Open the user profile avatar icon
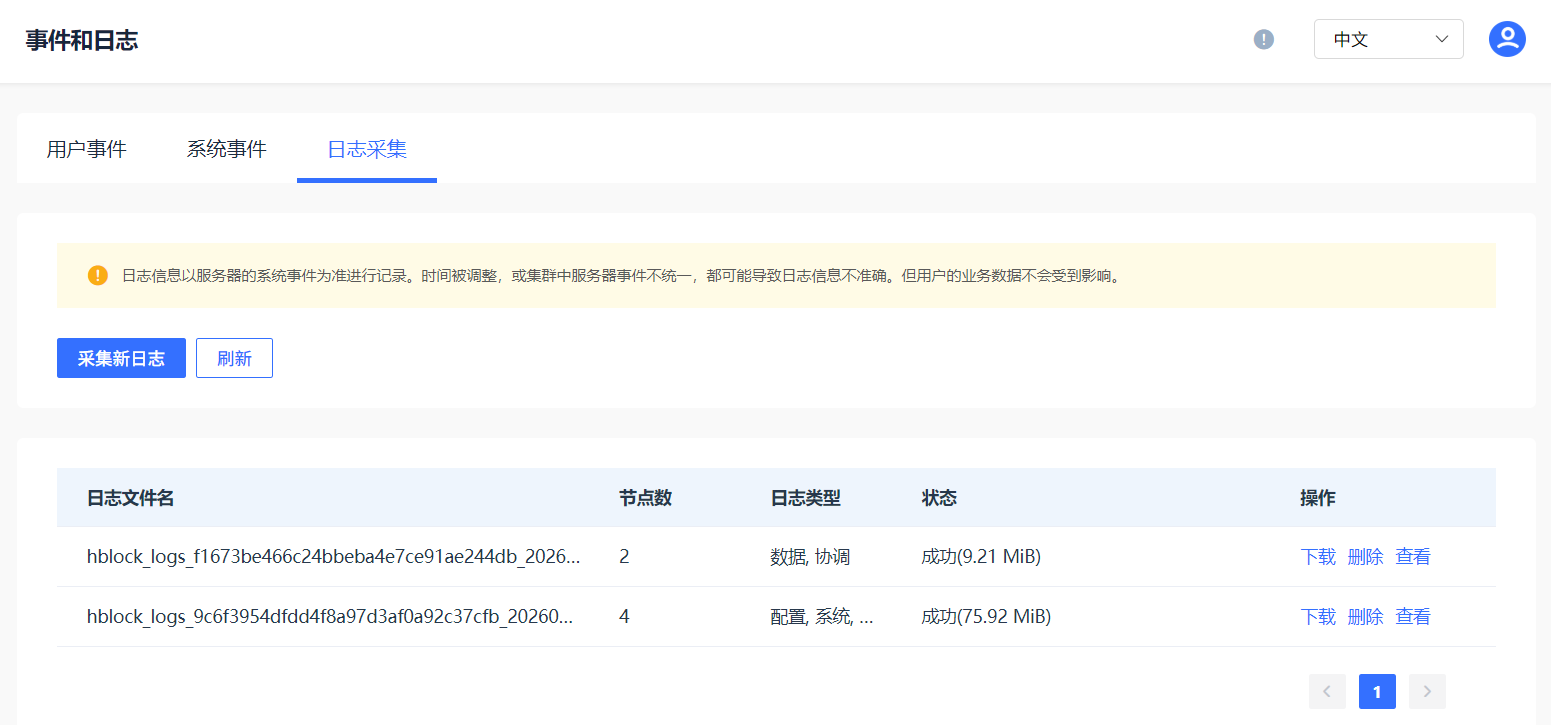The width and height of the screenshot is (1551, 725). point(1506,39)
